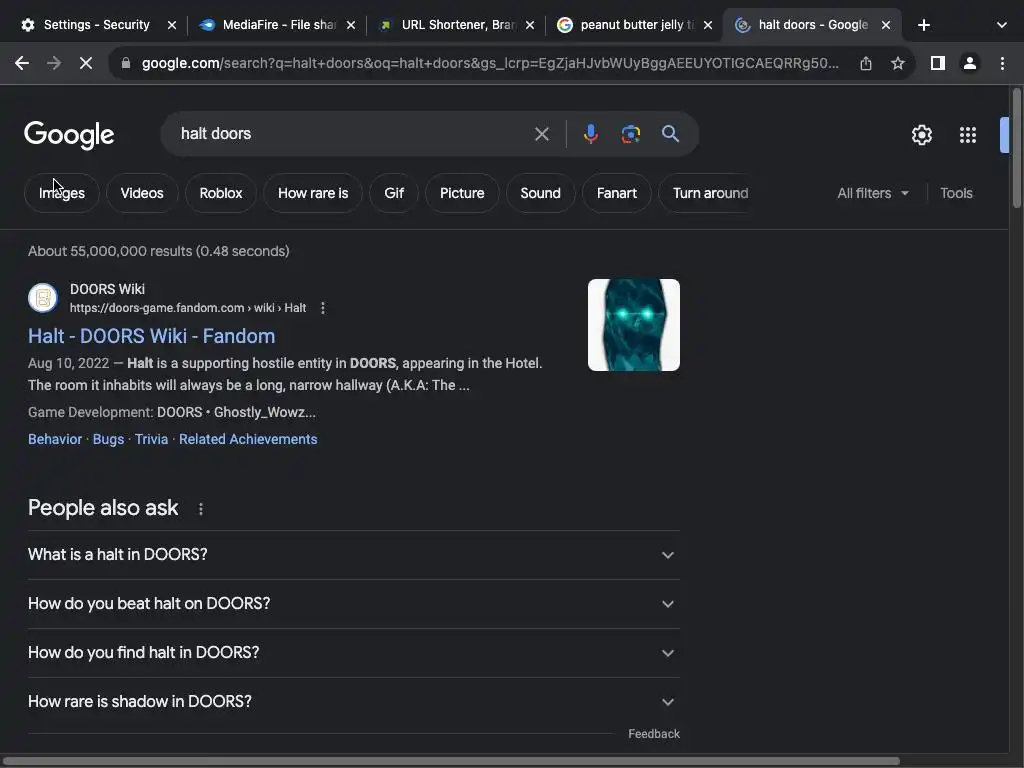Viewport: 1024px width, 768px height.
Task: Open the Trivia sitelink
Action: click(152, 440)
